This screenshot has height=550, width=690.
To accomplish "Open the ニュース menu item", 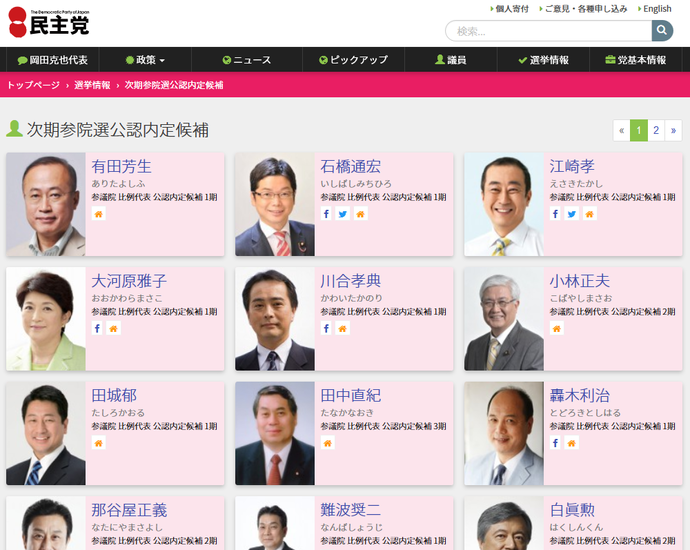I will pyautogui.click(x=247, y=60).
